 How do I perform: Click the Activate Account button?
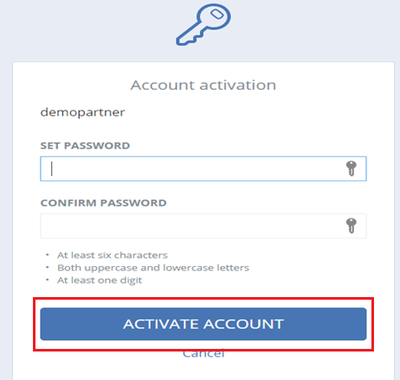[x=203, y=324]
